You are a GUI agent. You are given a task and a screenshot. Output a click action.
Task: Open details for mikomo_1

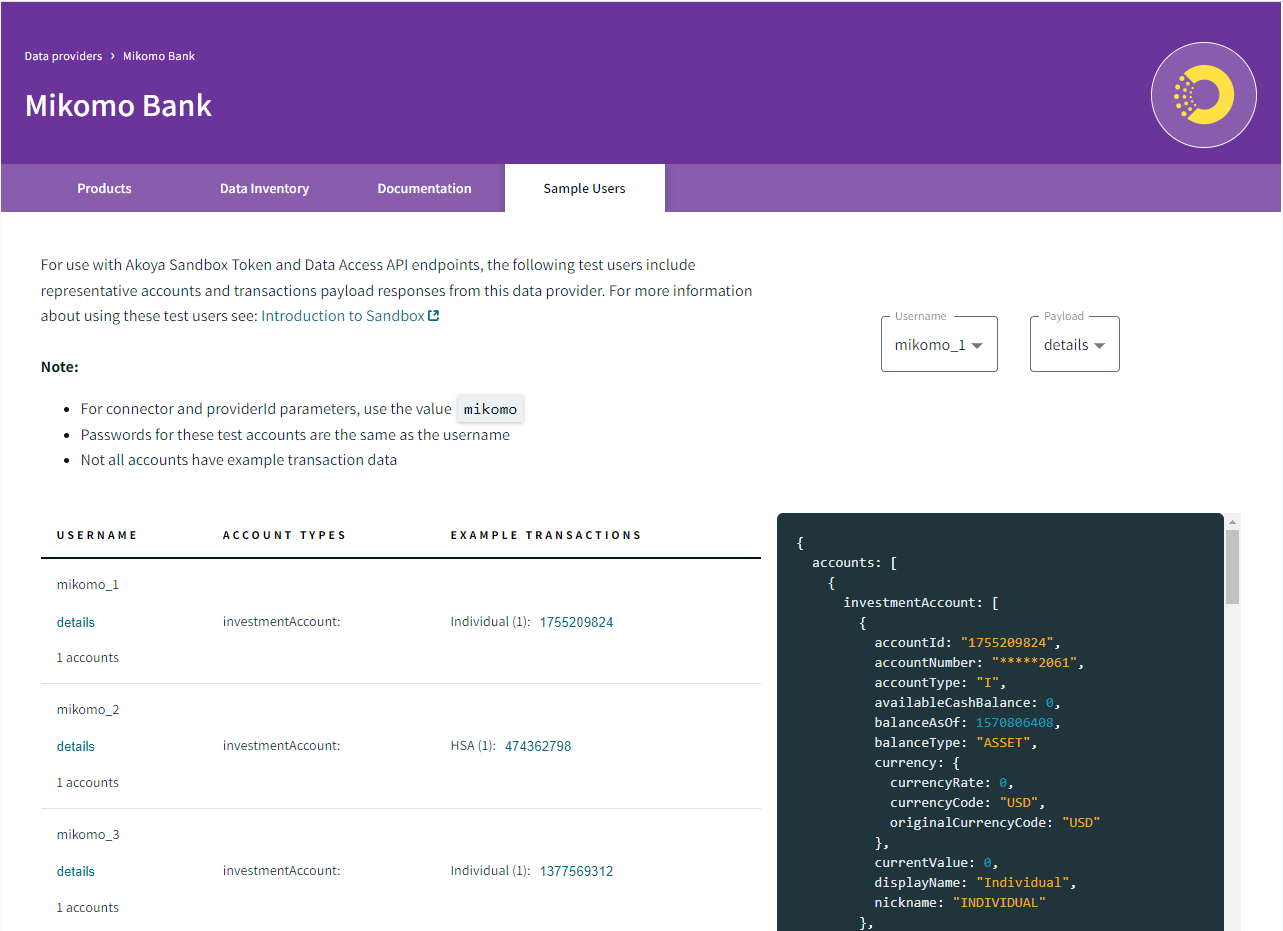point(76,622)
